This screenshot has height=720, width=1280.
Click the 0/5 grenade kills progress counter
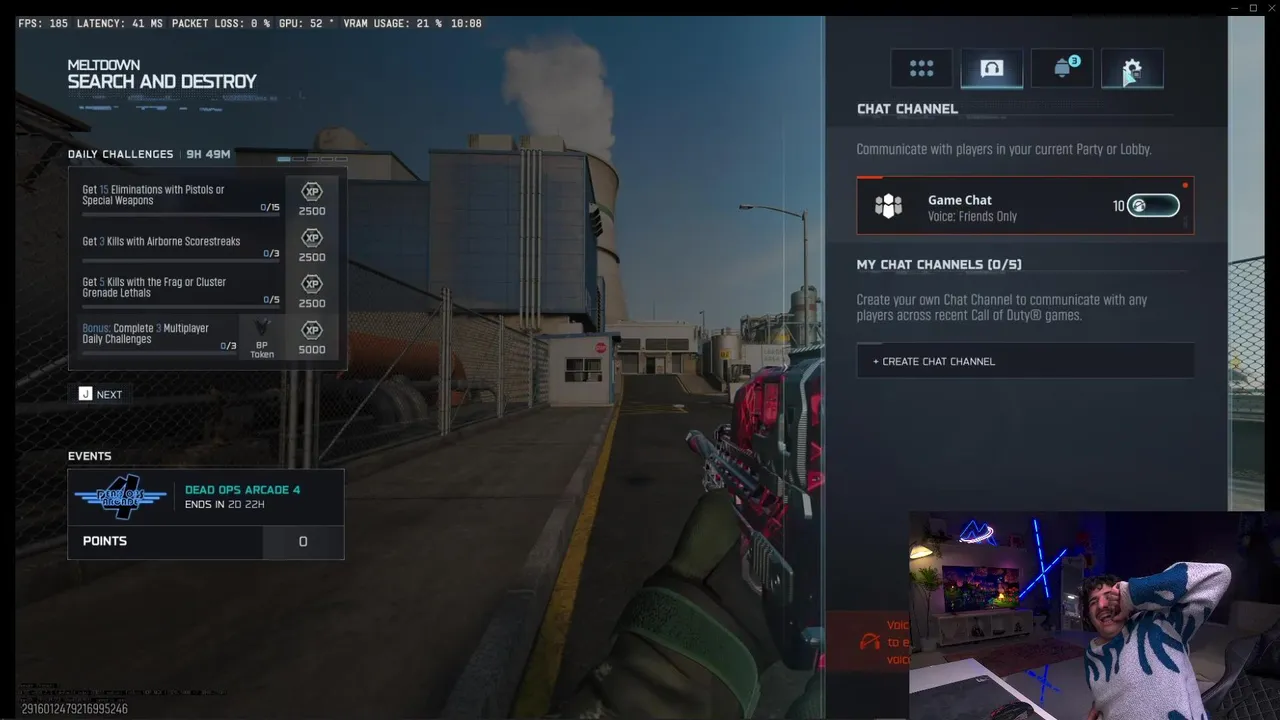pos(271,300)
